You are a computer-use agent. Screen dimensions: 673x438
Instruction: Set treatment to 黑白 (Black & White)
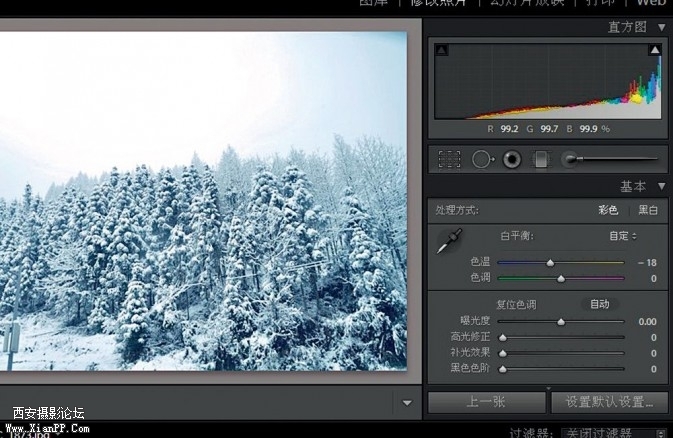click(x=648, y=211)
